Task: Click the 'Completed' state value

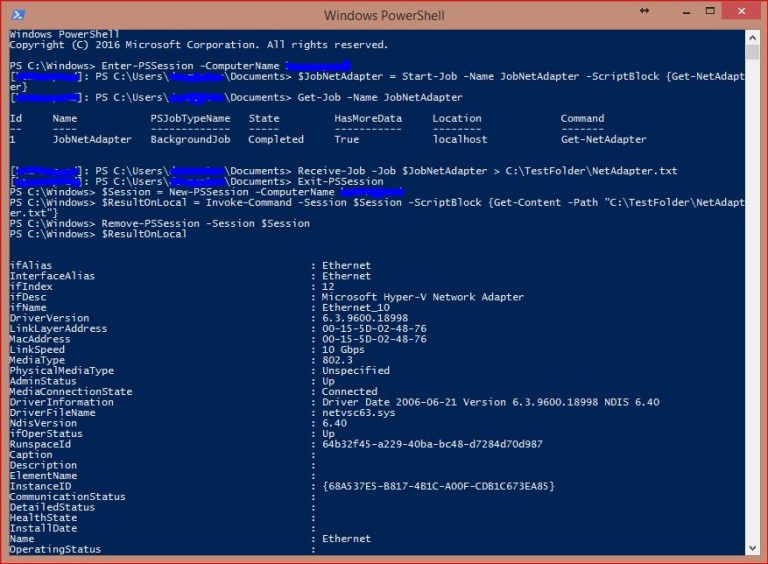Action: (276, 140)
